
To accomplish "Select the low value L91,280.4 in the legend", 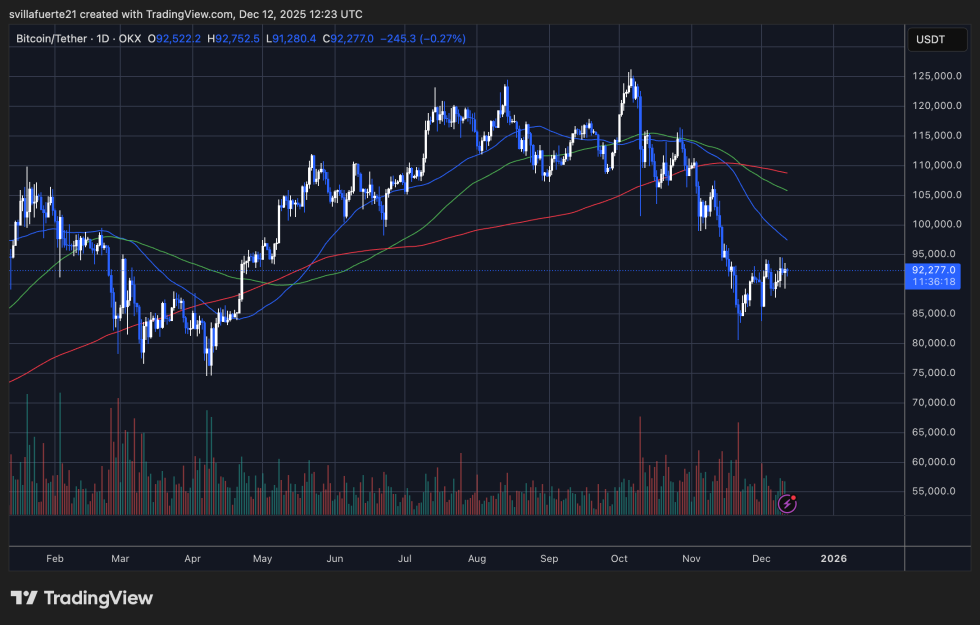I will coord(291,38).
